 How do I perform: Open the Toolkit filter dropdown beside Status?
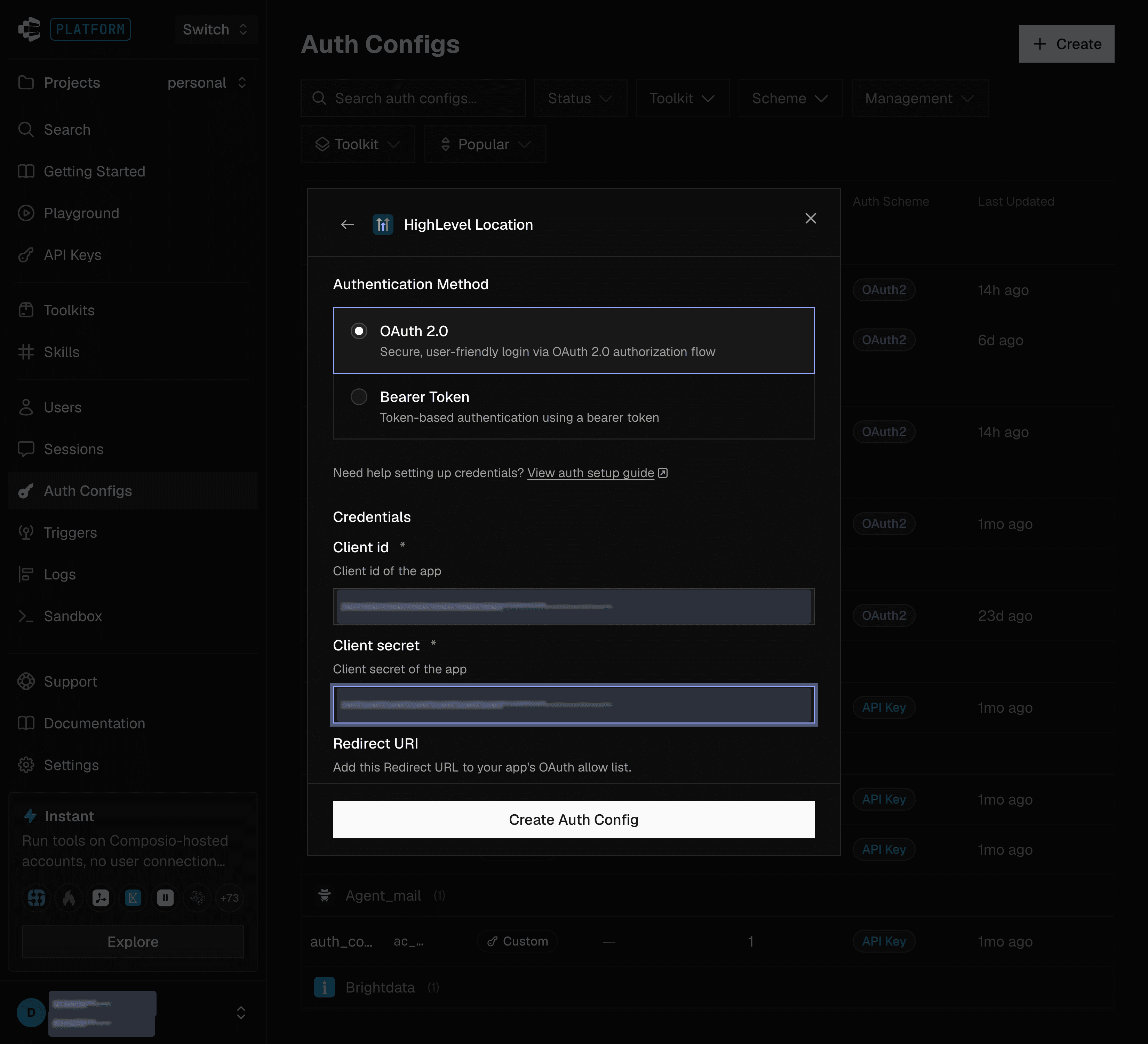(682, 98)
